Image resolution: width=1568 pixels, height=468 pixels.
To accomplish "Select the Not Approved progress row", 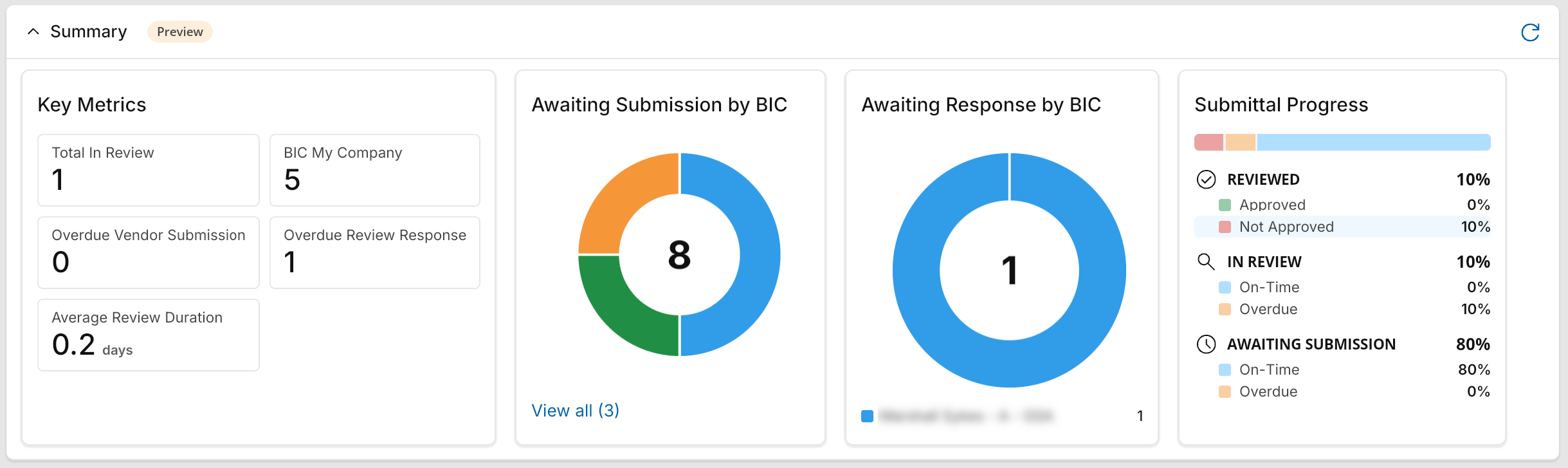I will [x=1342, y=227].
